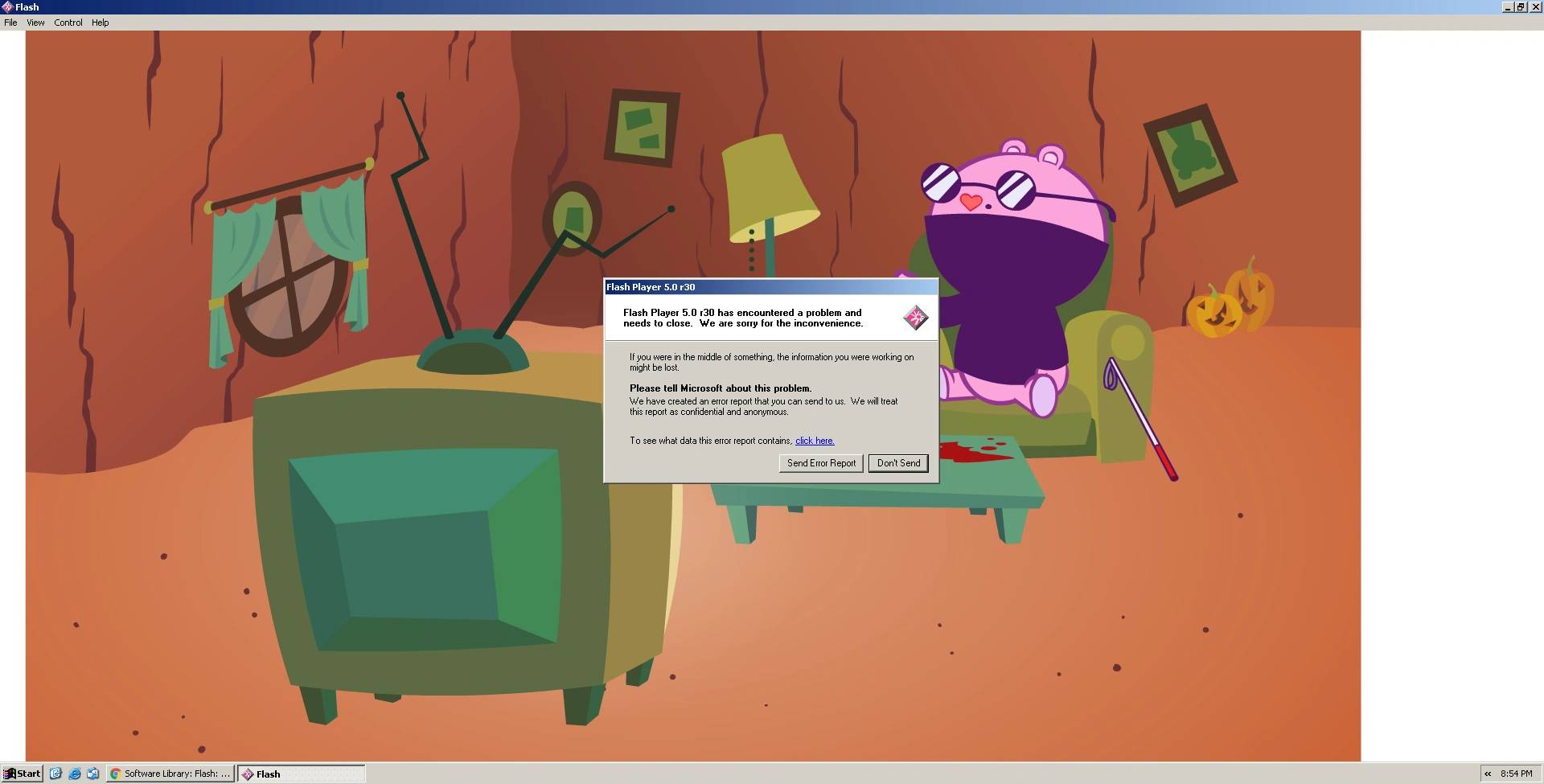The height and width of the screenshot is (784, 1544).
Task: Click the Flash Player icon in the error dialog
Action: coord(915,318)
